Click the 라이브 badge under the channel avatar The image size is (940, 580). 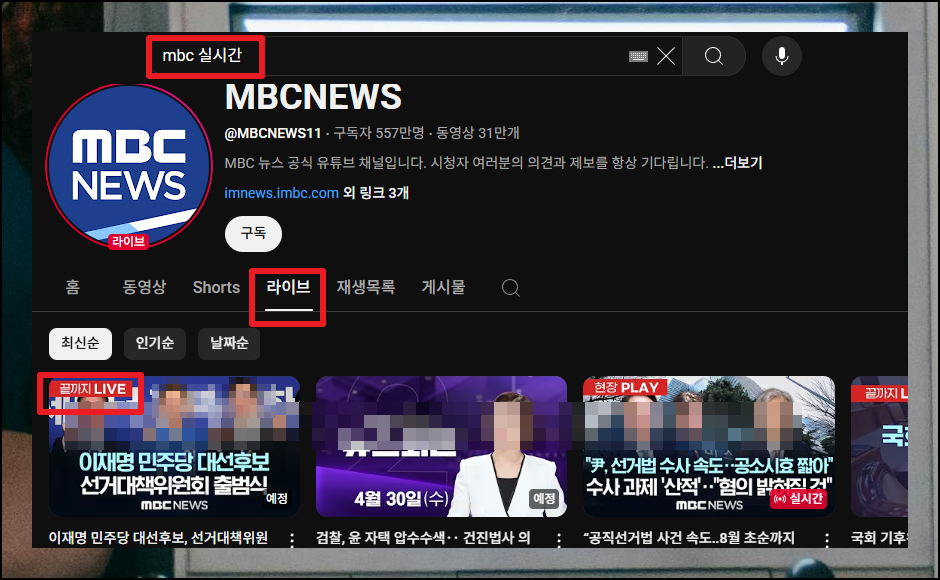click(128, 242)
